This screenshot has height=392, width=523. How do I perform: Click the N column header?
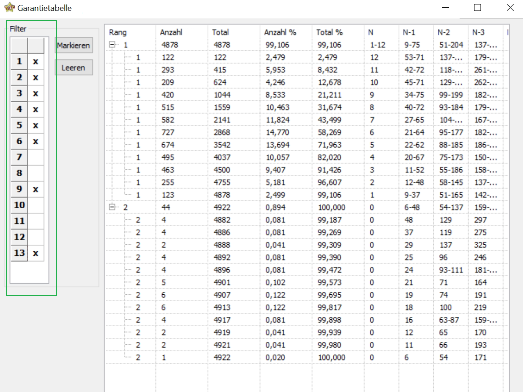coord(381,32)
